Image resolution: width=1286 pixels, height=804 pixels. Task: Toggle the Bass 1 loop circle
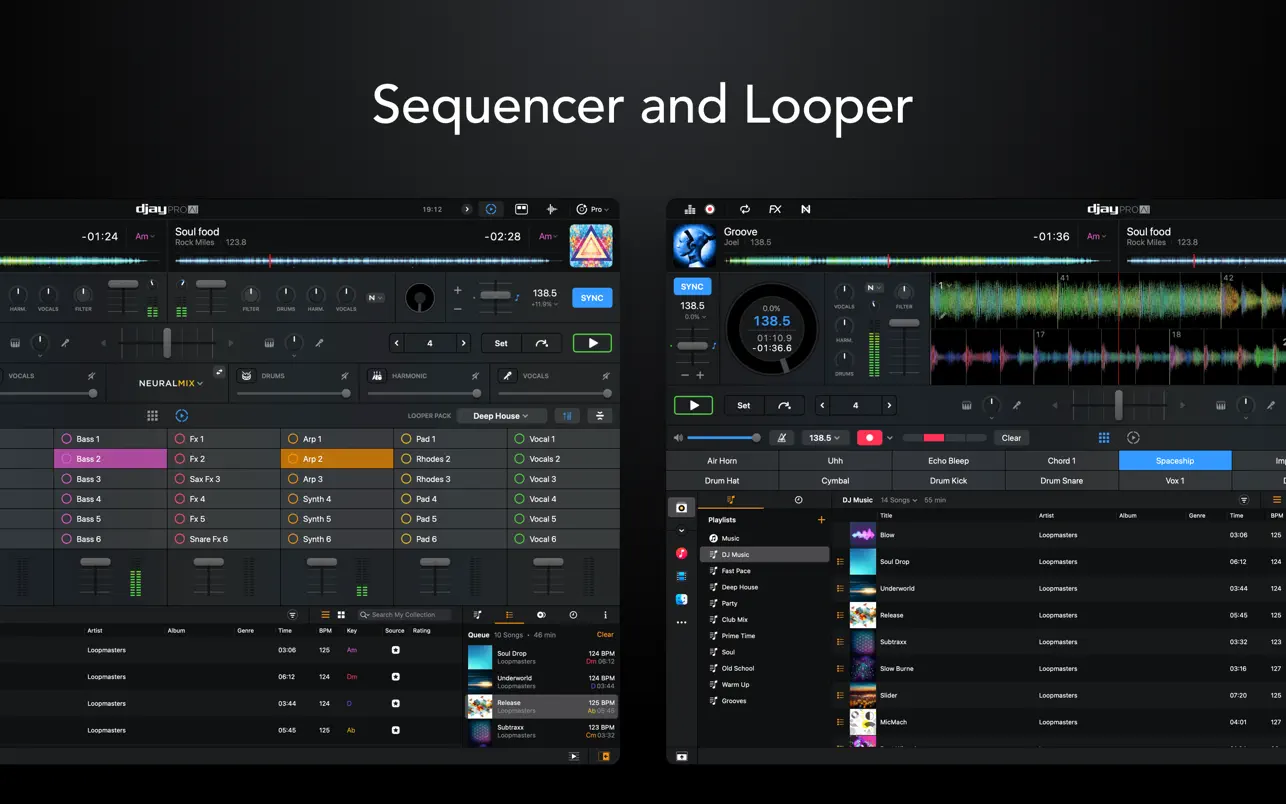click(67, 439)
